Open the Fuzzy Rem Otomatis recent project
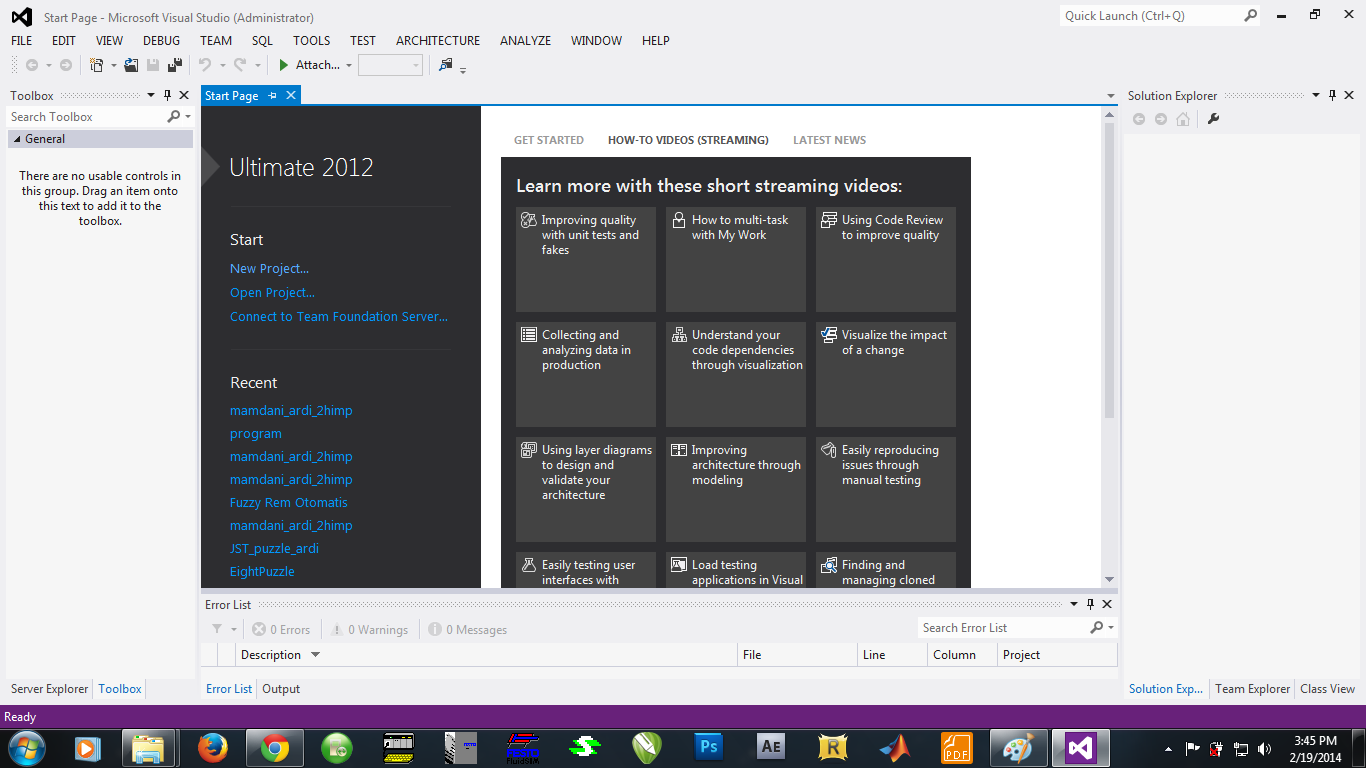1366x768 pixels. [x=288, y=502]
